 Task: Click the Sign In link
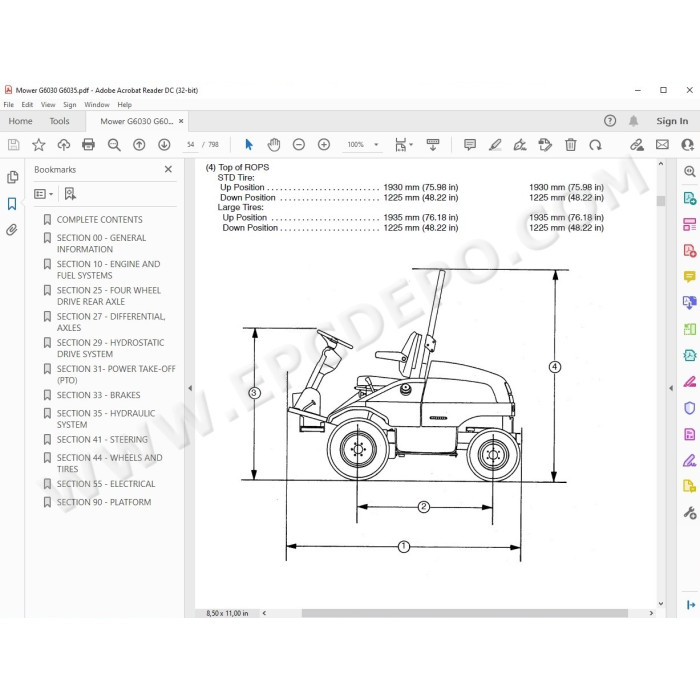pyautogui.click(x=672, y=121)
